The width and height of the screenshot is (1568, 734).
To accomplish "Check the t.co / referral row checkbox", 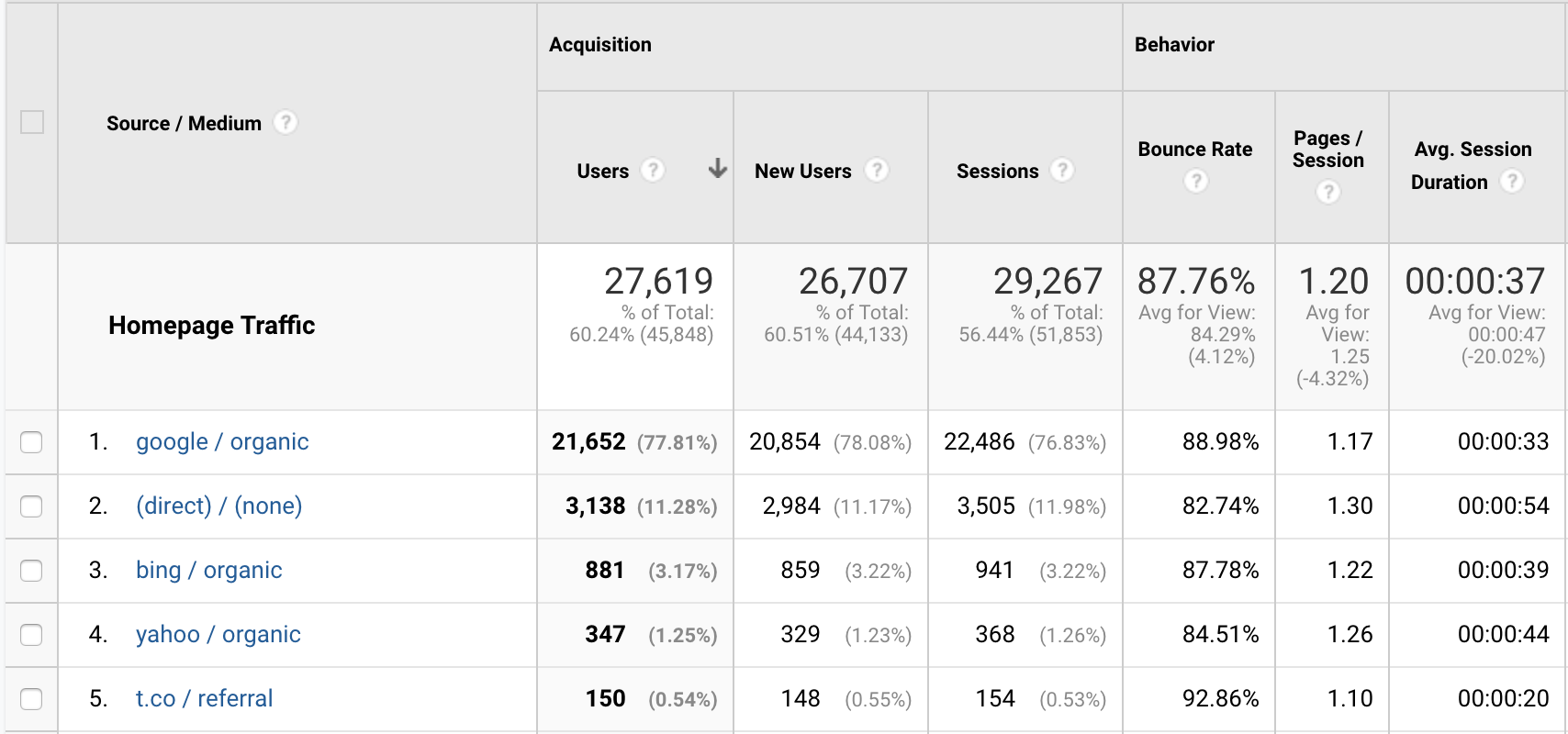I will point(32,698).
